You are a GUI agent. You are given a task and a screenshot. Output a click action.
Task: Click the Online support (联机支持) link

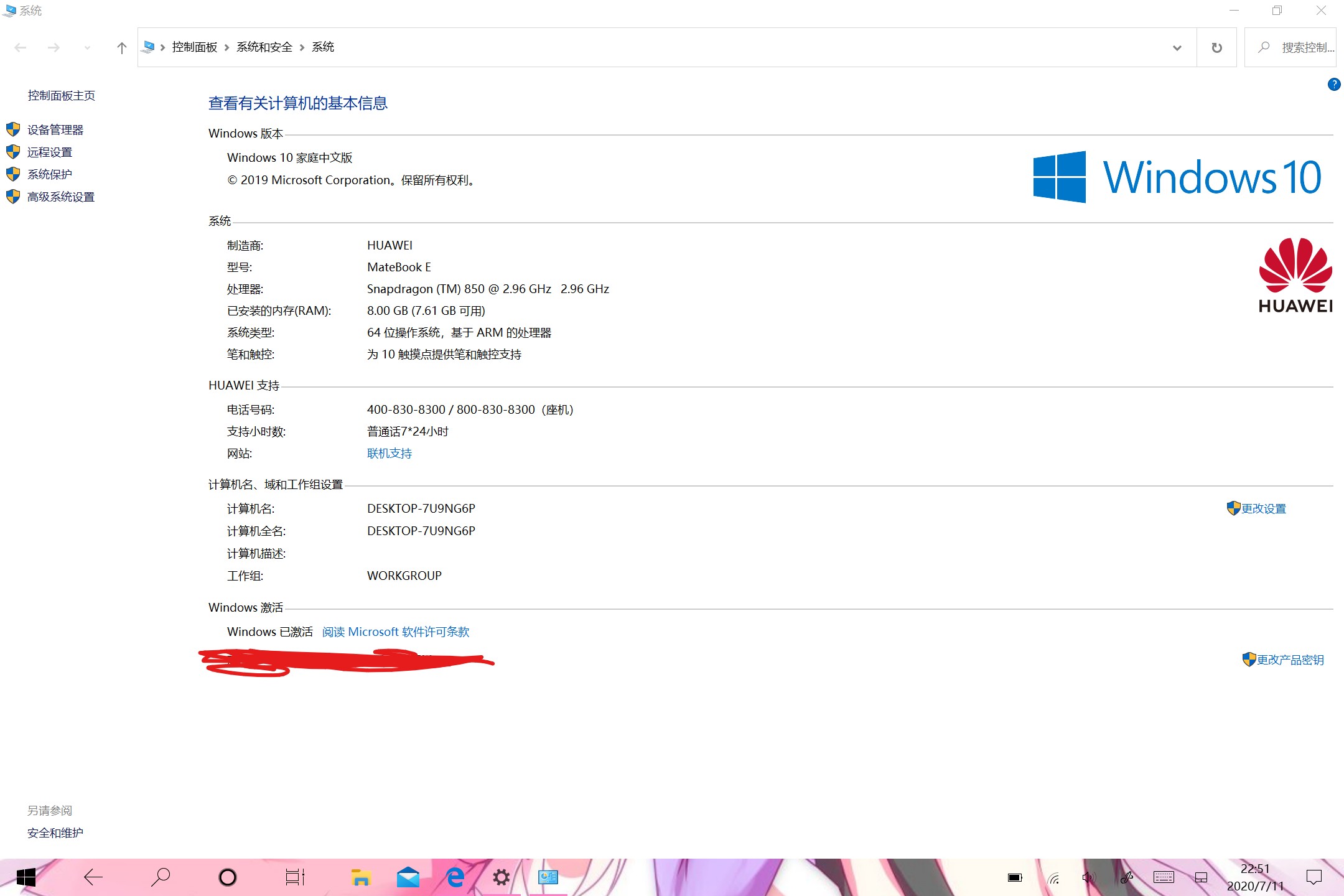[x=390, y=454]
